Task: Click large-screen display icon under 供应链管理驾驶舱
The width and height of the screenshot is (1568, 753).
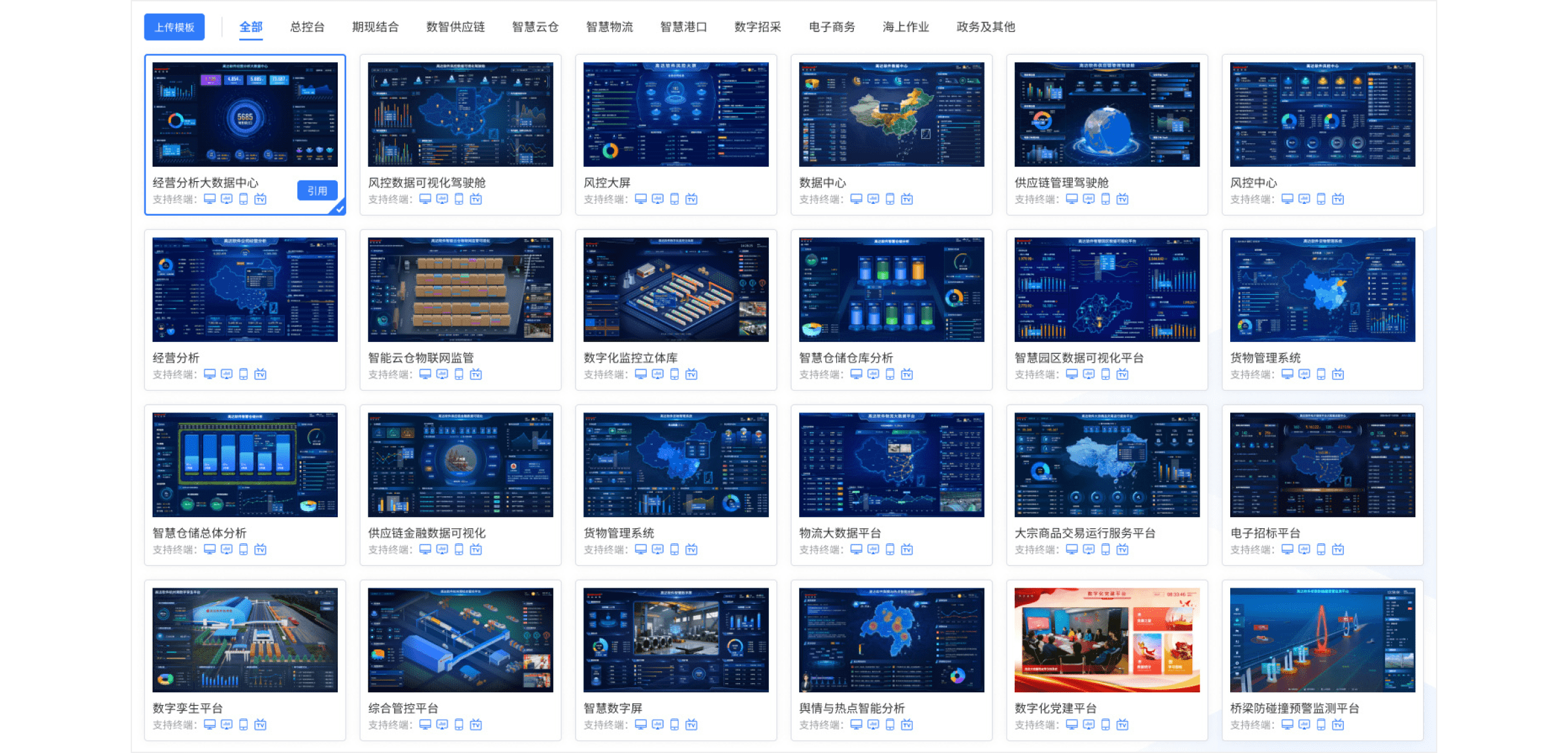Action: coord(1088,199)
